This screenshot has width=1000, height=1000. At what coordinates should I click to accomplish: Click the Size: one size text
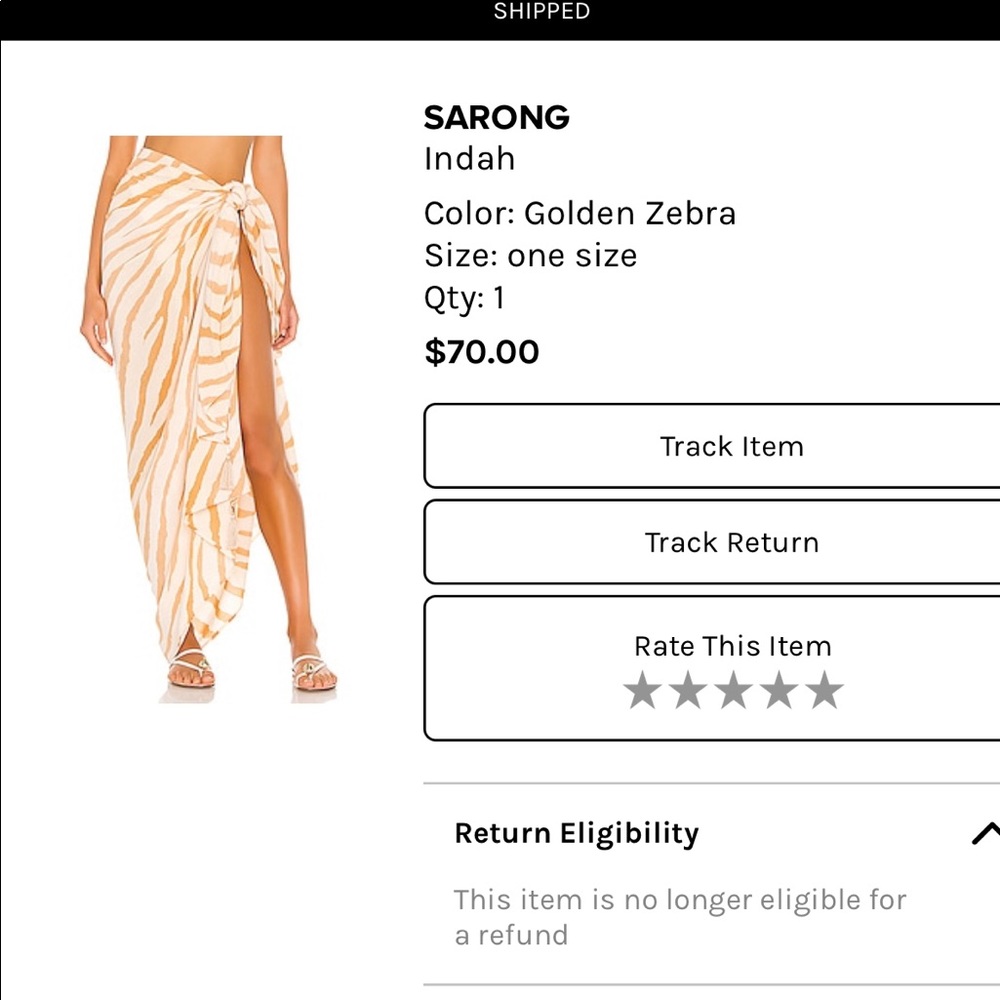pos(530,256)
